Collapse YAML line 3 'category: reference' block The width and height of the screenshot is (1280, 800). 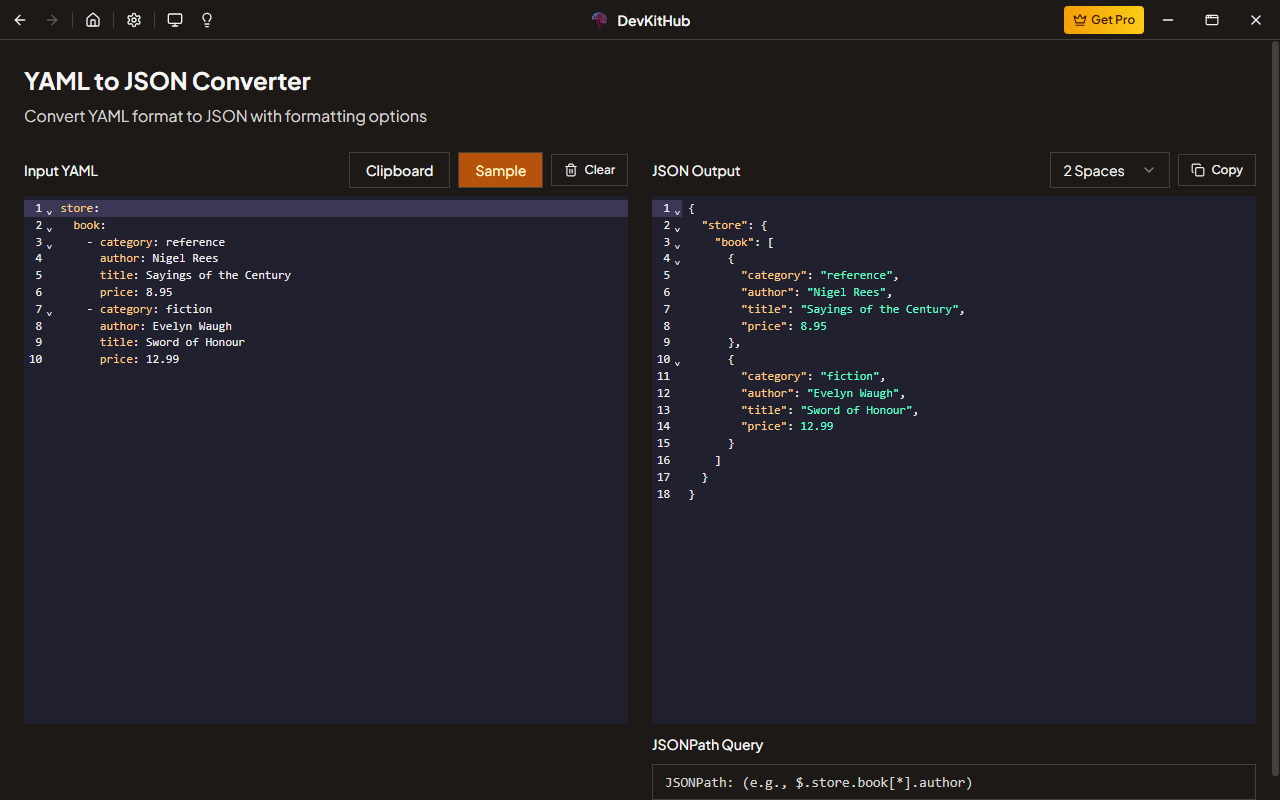[50, 245]
